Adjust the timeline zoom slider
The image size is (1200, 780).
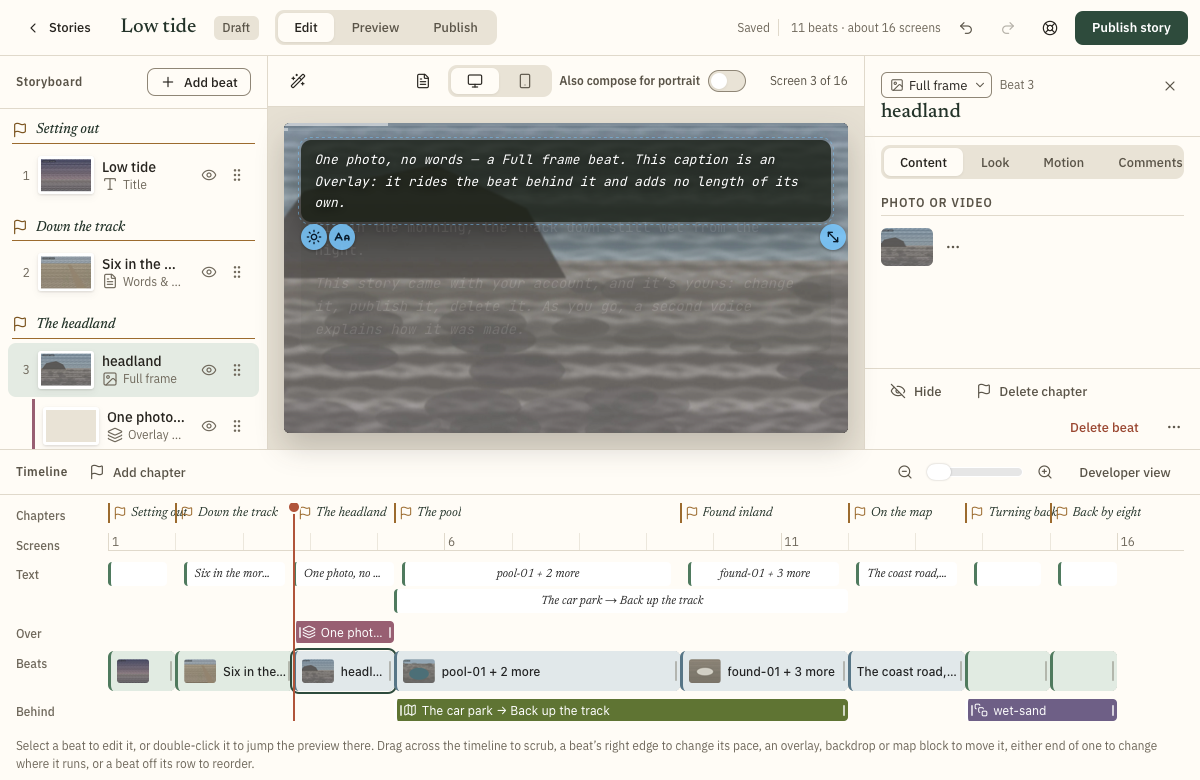(x=974, y=472)
